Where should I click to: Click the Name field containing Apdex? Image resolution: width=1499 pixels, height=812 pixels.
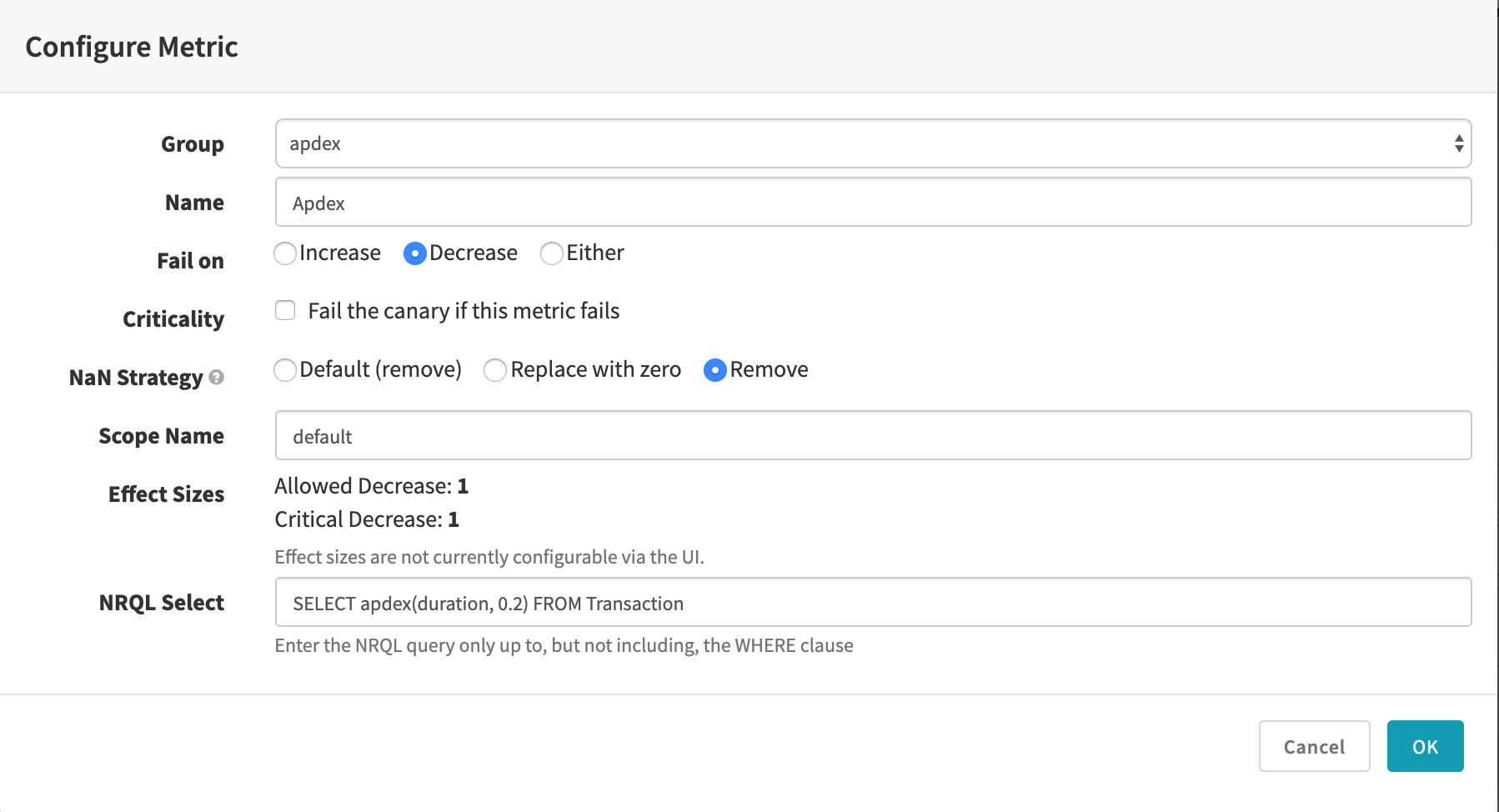tap(872, 203)
